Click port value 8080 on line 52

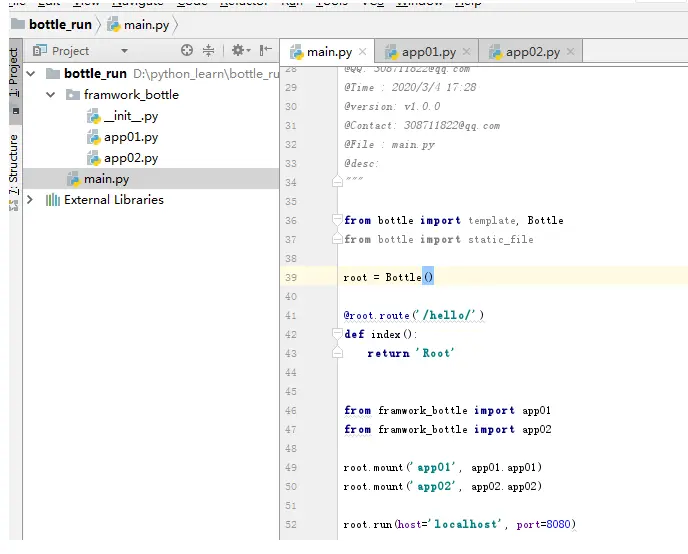558,524
